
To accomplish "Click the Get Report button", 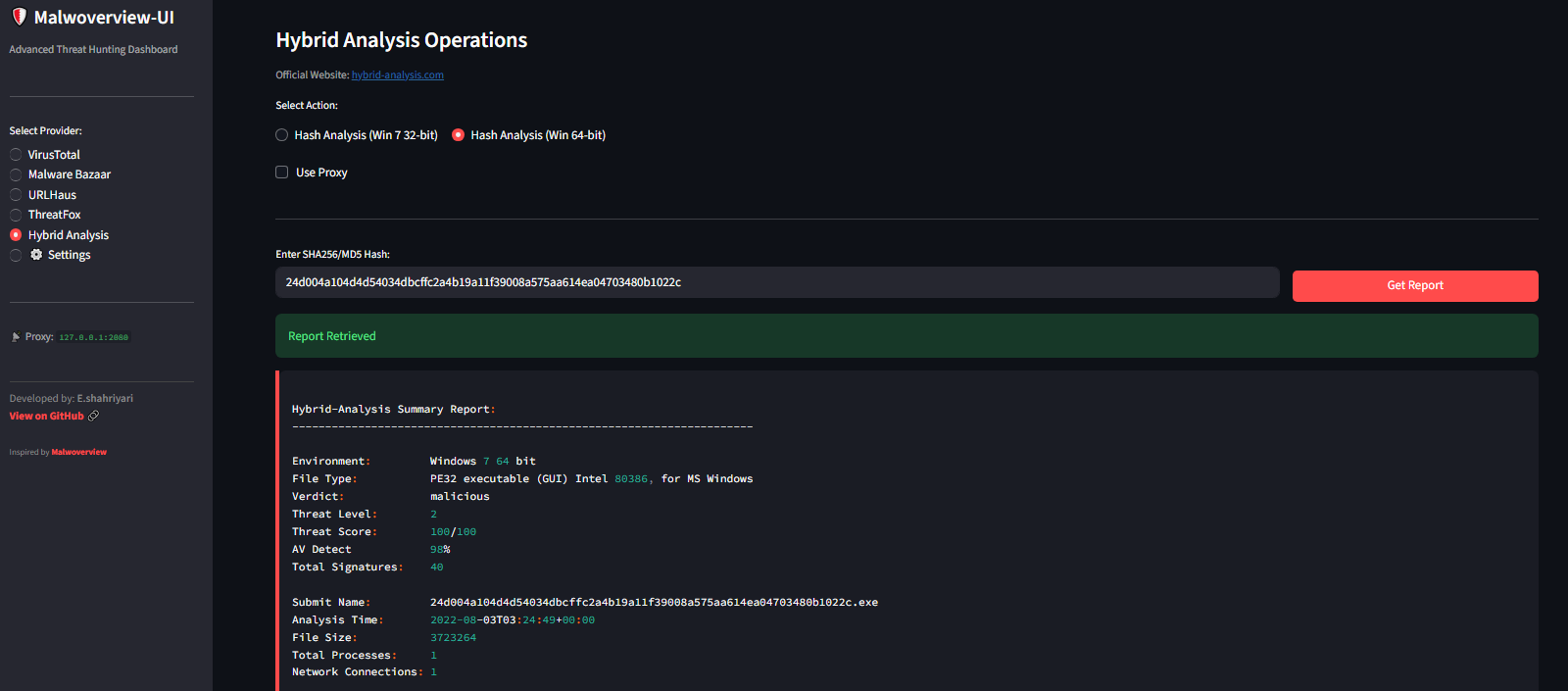I will (1415, 285).
